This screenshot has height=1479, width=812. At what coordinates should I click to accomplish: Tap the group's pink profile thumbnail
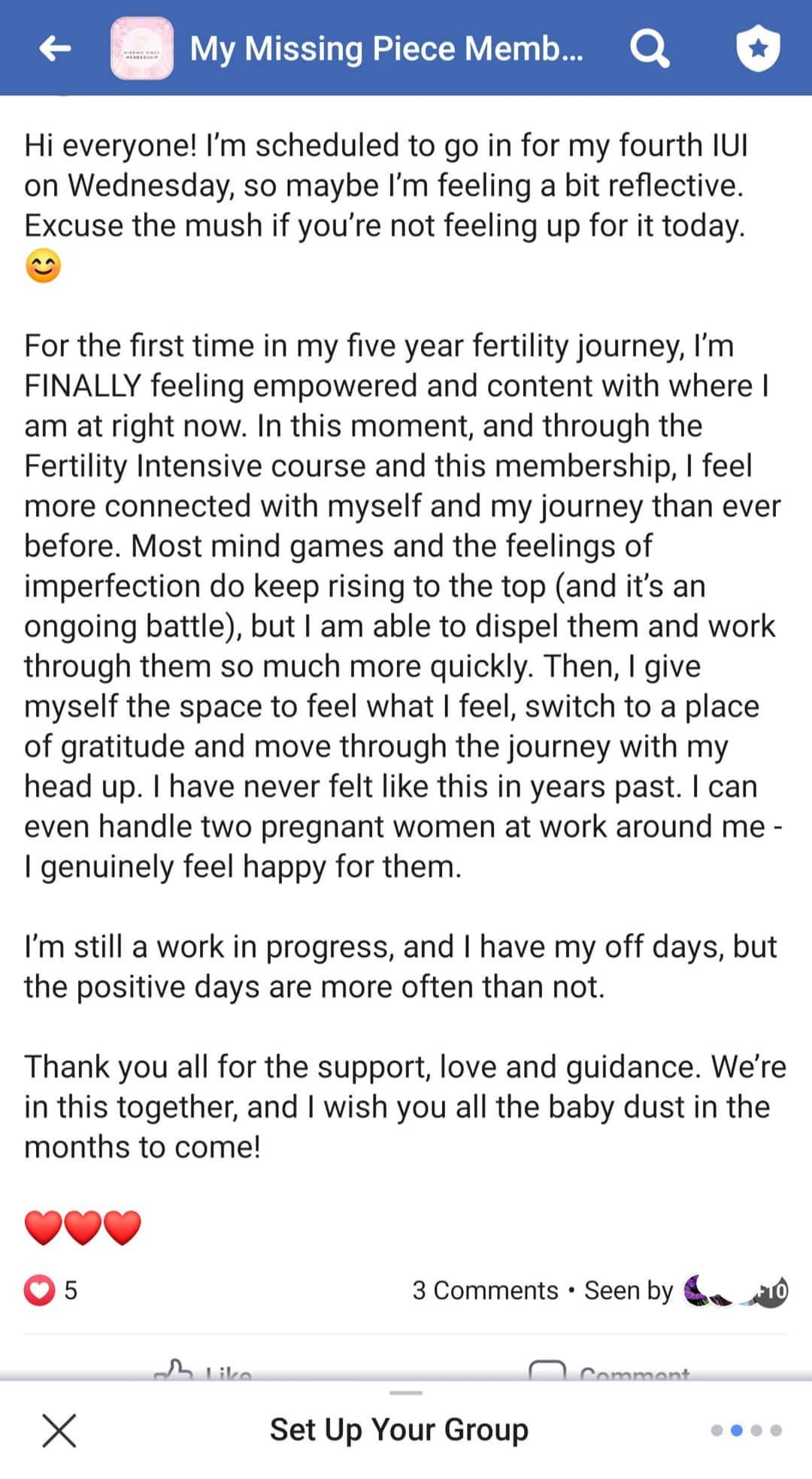[x=141, y=49]
